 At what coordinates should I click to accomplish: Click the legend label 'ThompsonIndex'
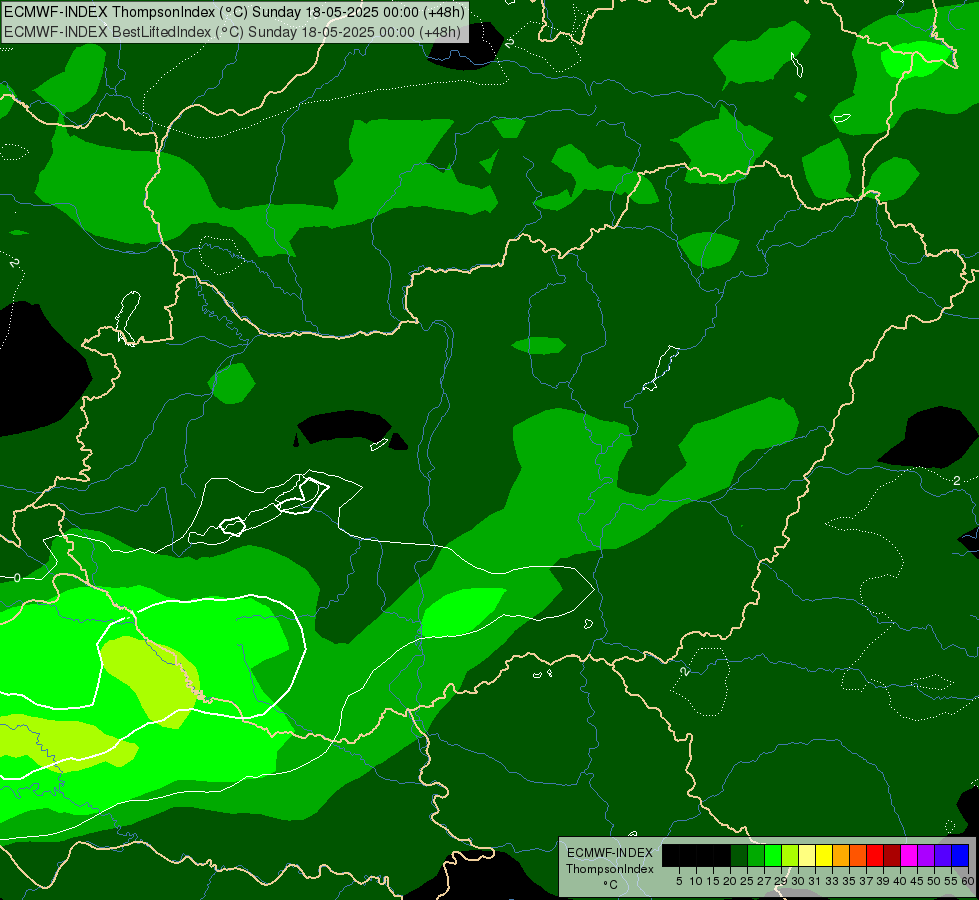click(x=610, y=869)
